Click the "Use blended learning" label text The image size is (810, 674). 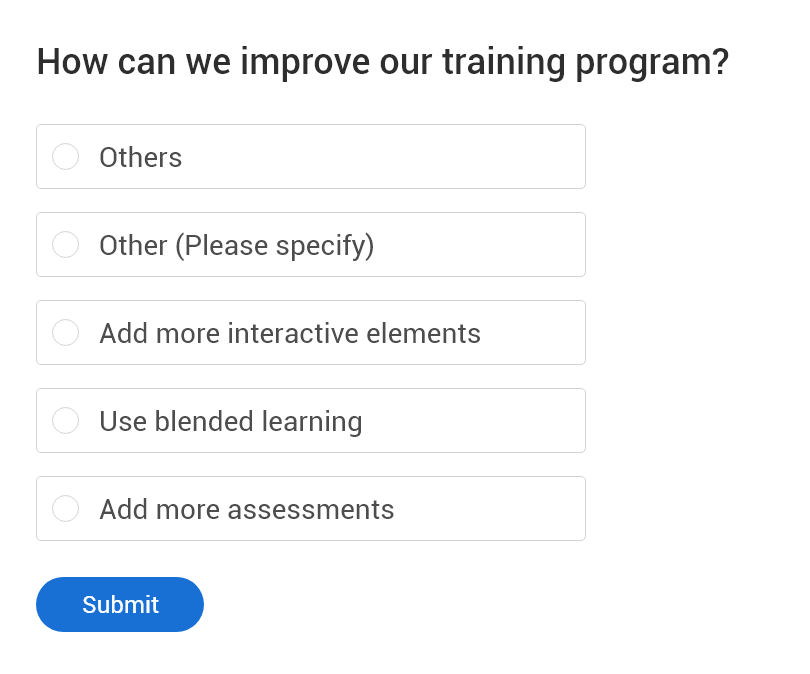pos(230,422)
